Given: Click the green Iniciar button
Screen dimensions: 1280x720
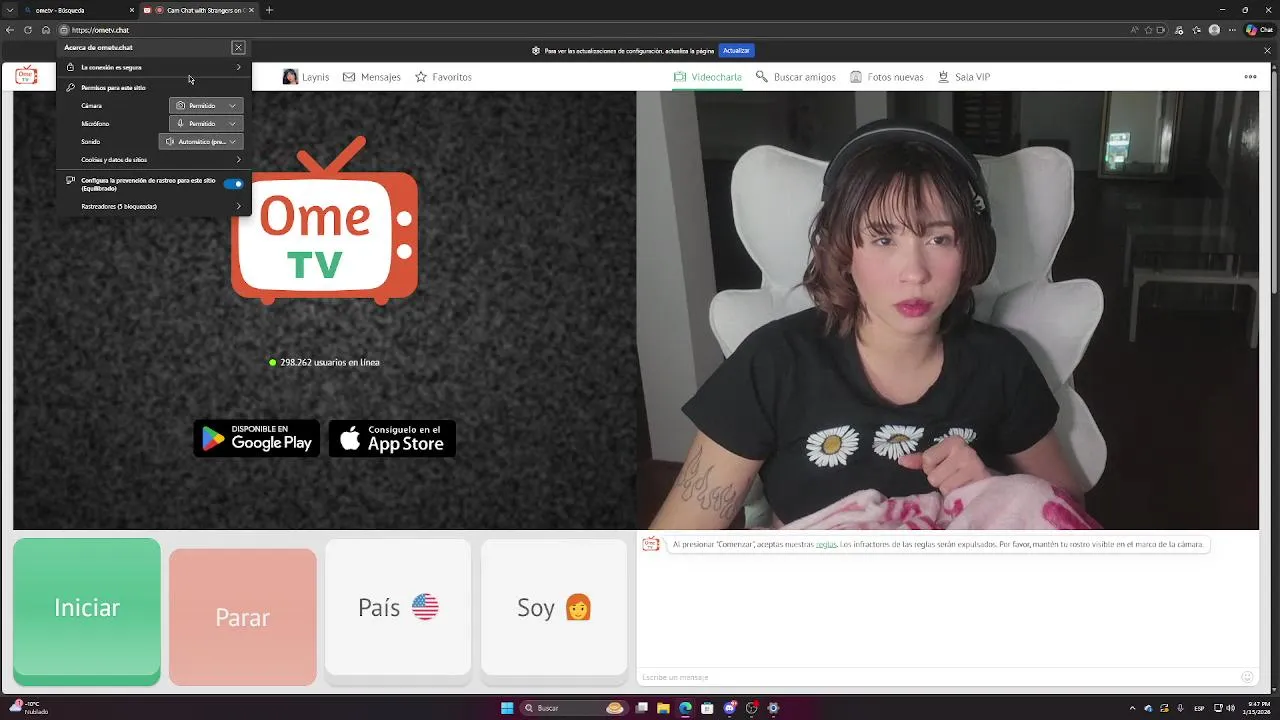Looking at the screenshot, I should pyautogui.click(x=87, y=611).
